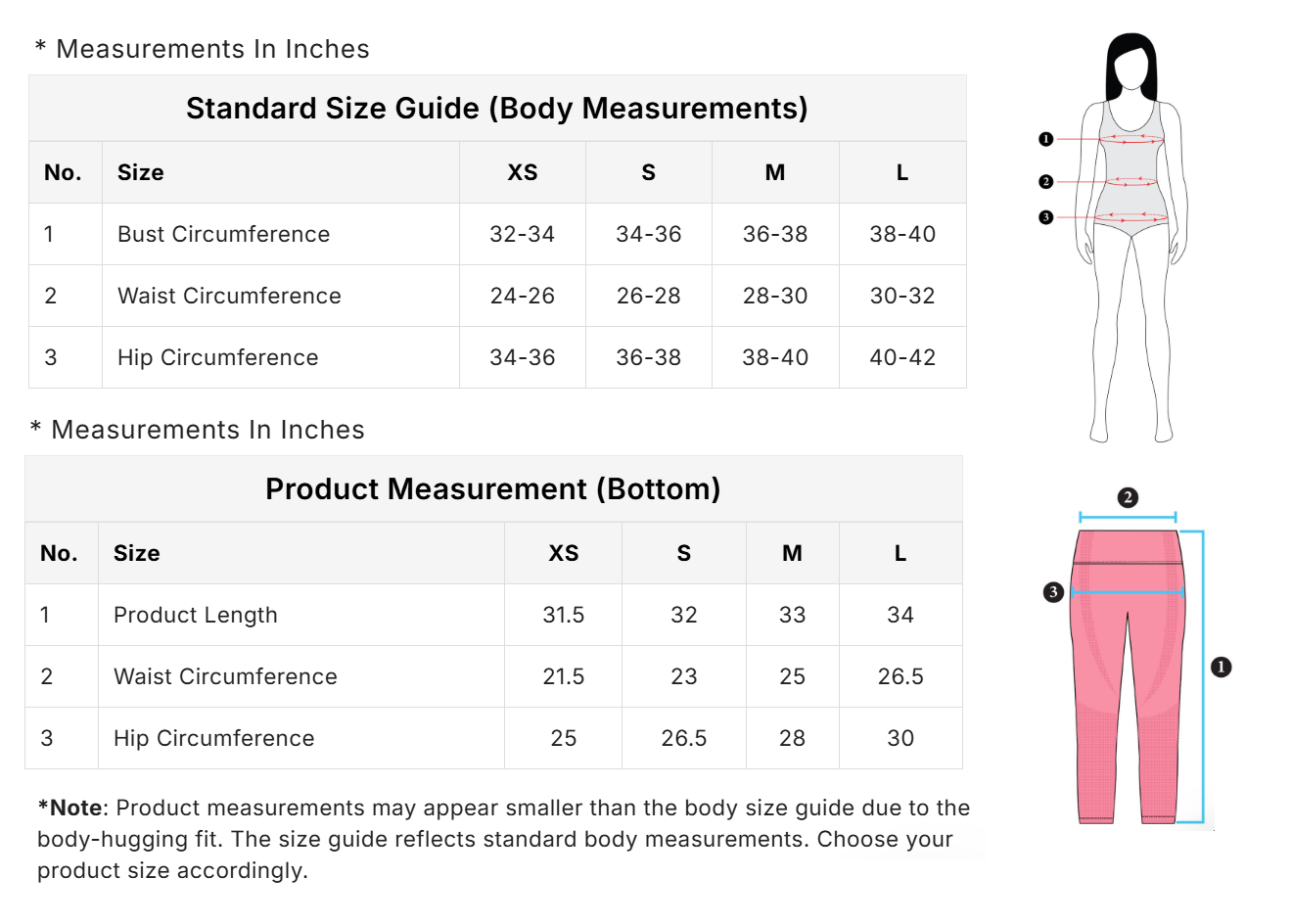
Task: Click the L column header in product measurement table
Action: [900, 553]
